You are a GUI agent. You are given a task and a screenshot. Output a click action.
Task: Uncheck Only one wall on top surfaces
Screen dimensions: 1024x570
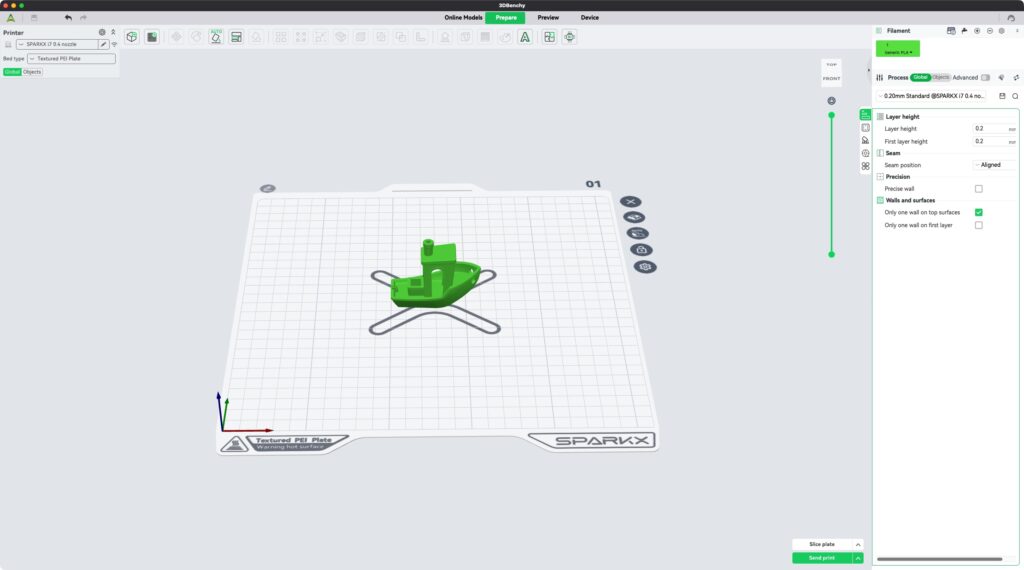978,212
